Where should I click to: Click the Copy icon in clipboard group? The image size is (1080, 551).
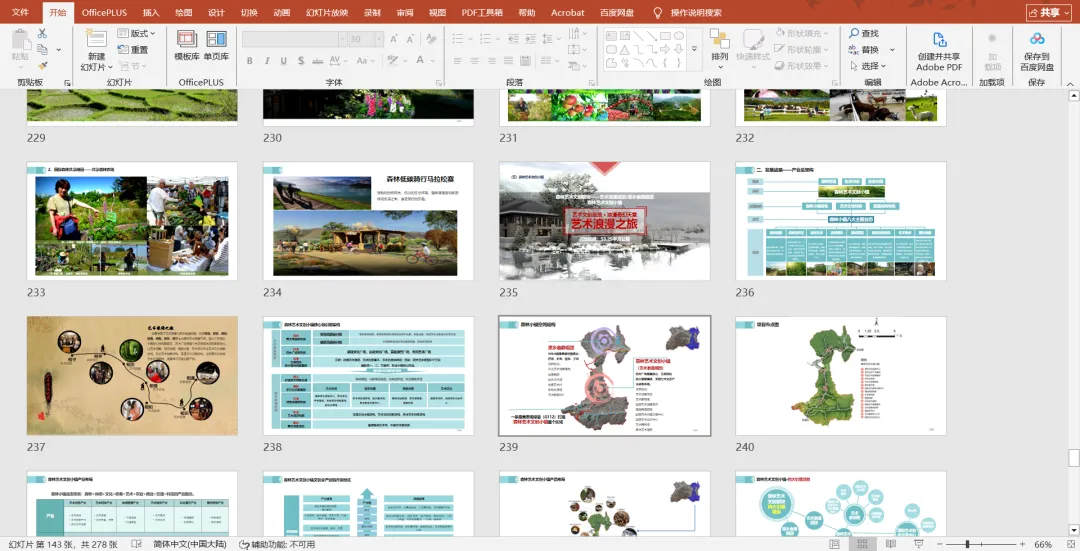coord(42,50)
